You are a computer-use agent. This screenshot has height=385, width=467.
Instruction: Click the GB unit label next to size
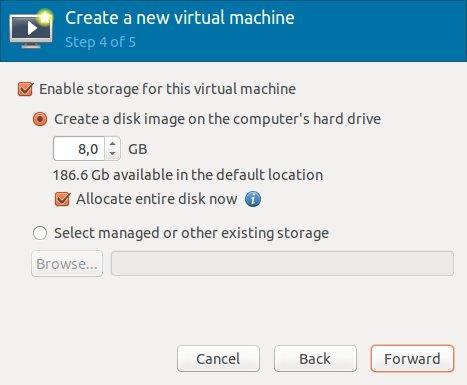[x=138, y=149]
